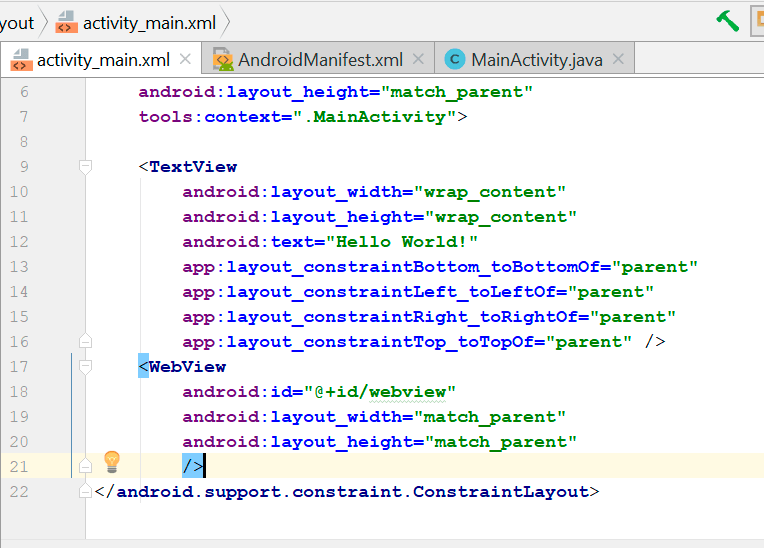The image size is (764, 548).
Task: Click the fold end marker on line 21
Action: click(85, 466)
